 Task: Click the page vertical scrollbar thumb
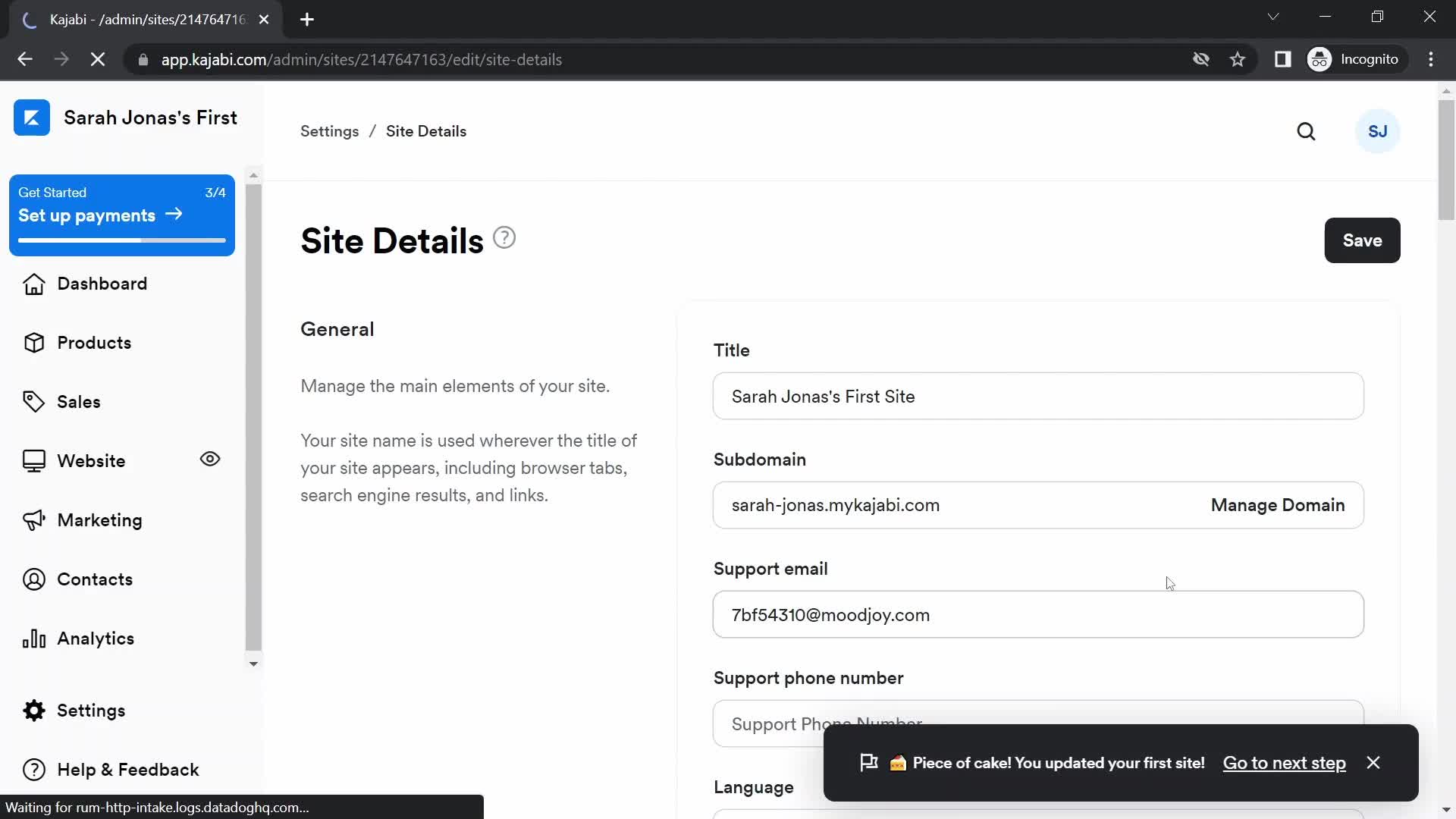pyautogui.click(x=1446, y=160)
